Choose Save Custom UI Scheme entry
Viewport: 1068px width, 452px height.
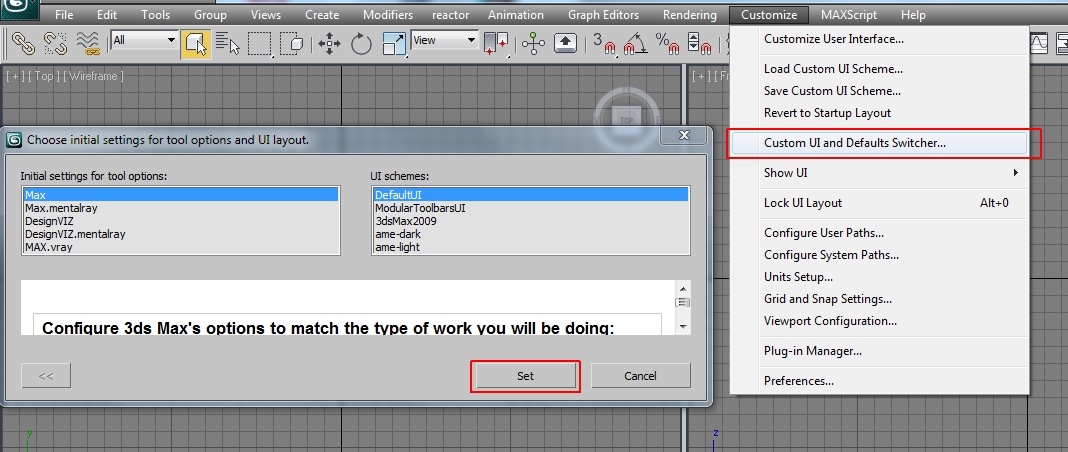[879, 91]
